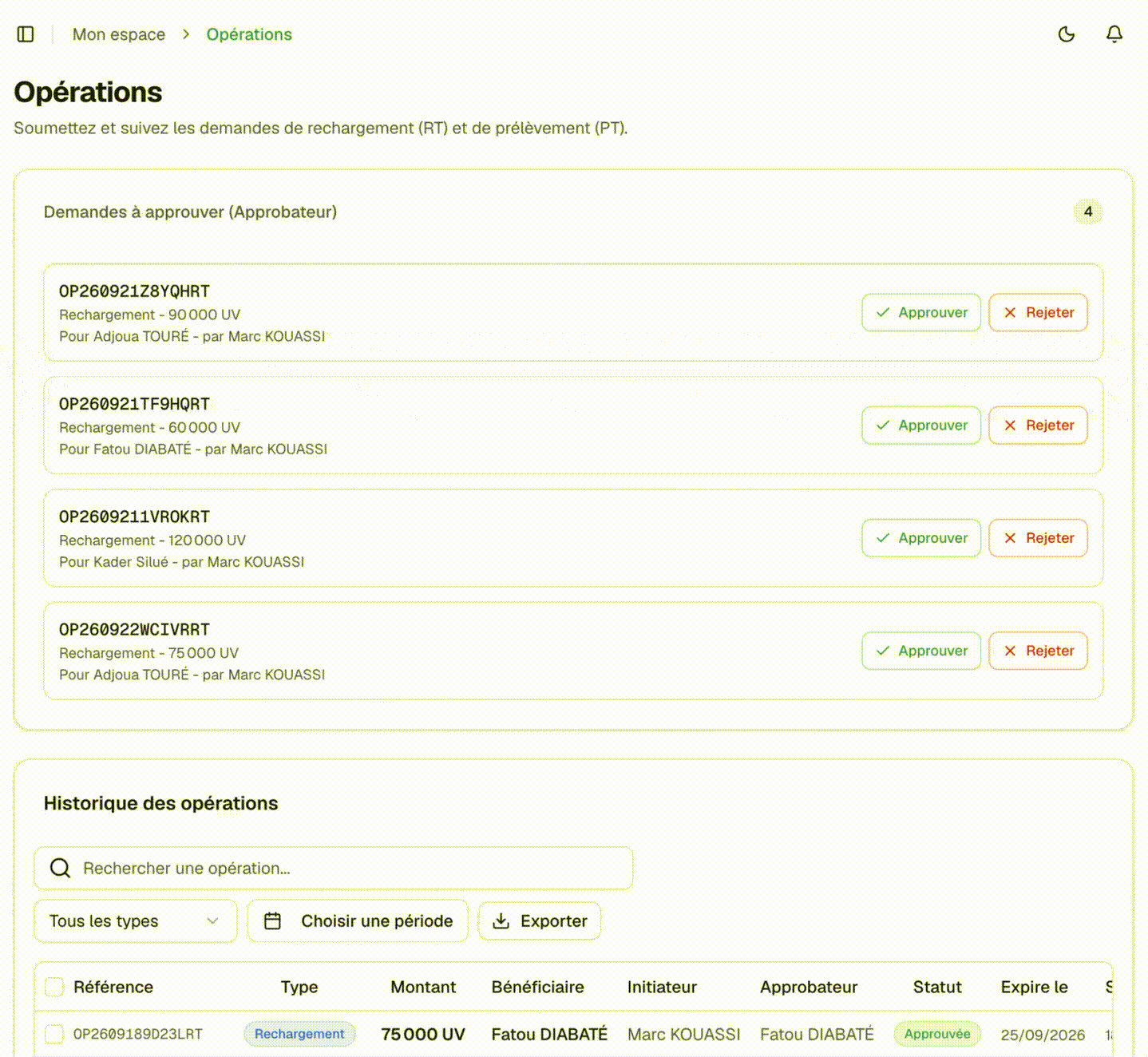Toggle the sidebar panel icon
The width and height of the screenshot is (1148, 1057).
[26, 34]
